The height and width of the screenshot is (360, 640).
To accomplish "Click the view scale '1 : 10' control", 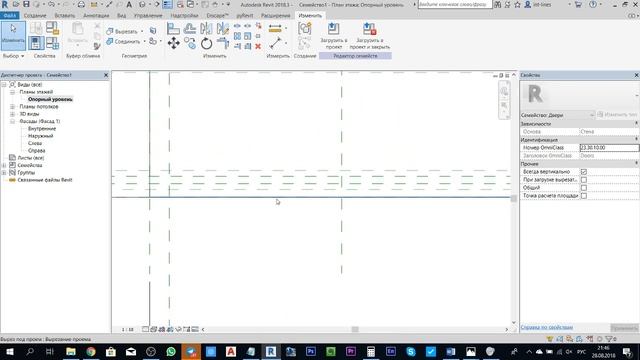I will [x=127, y=329].
